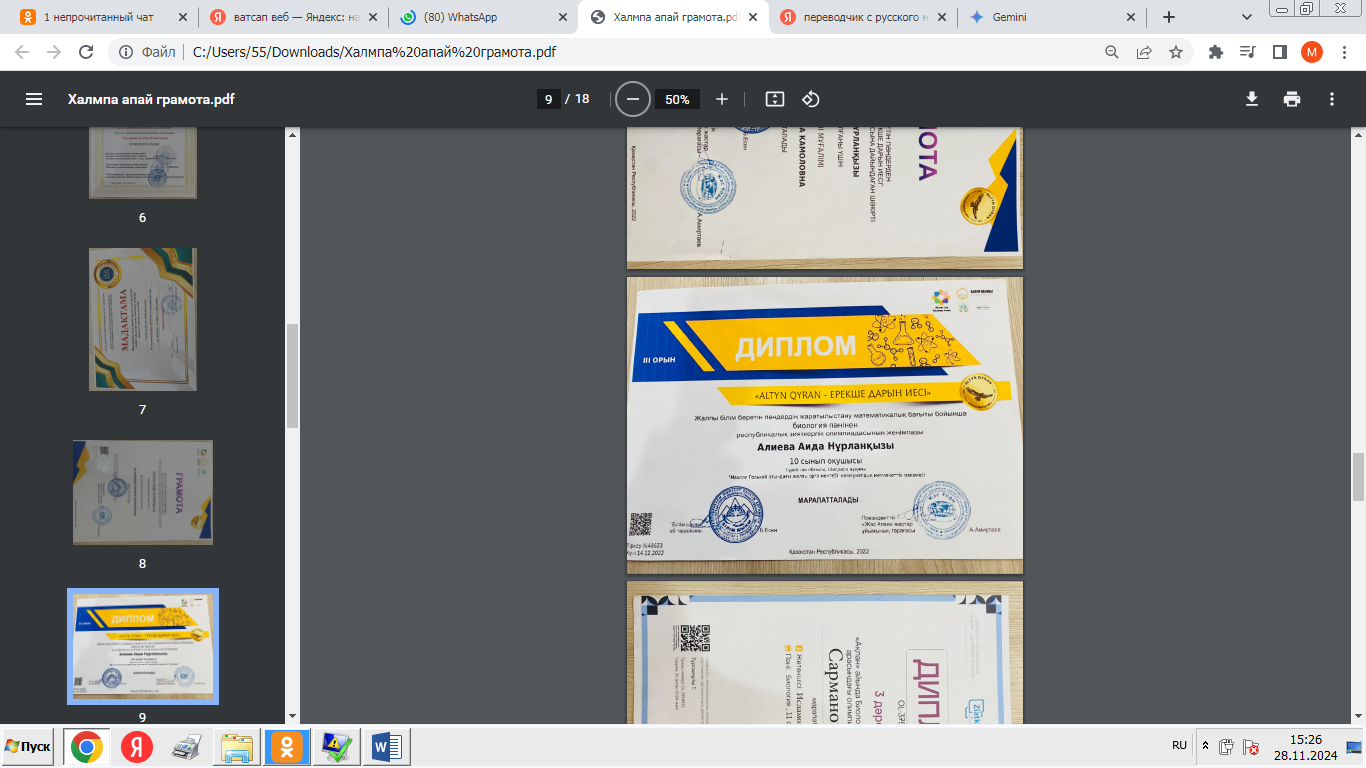This screenshot has height=768, width=1366.
Task: Open the Extensions puzzle icon
Action: click(x=1216, y=52)
